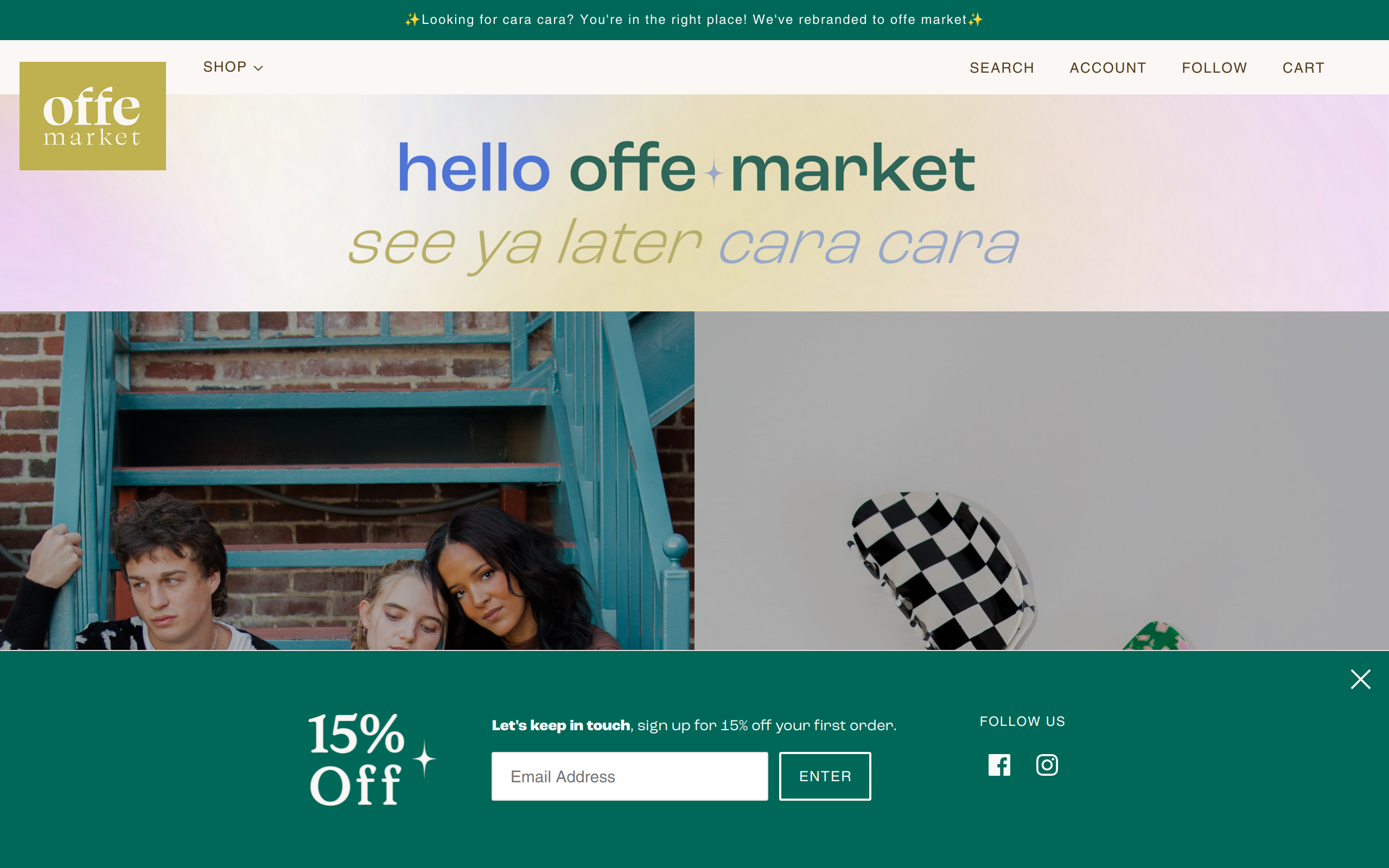Close the 15% off signup banner
Image resolution: width=1389 pixels, height=868 pixels.
(x=1360, y=679)
